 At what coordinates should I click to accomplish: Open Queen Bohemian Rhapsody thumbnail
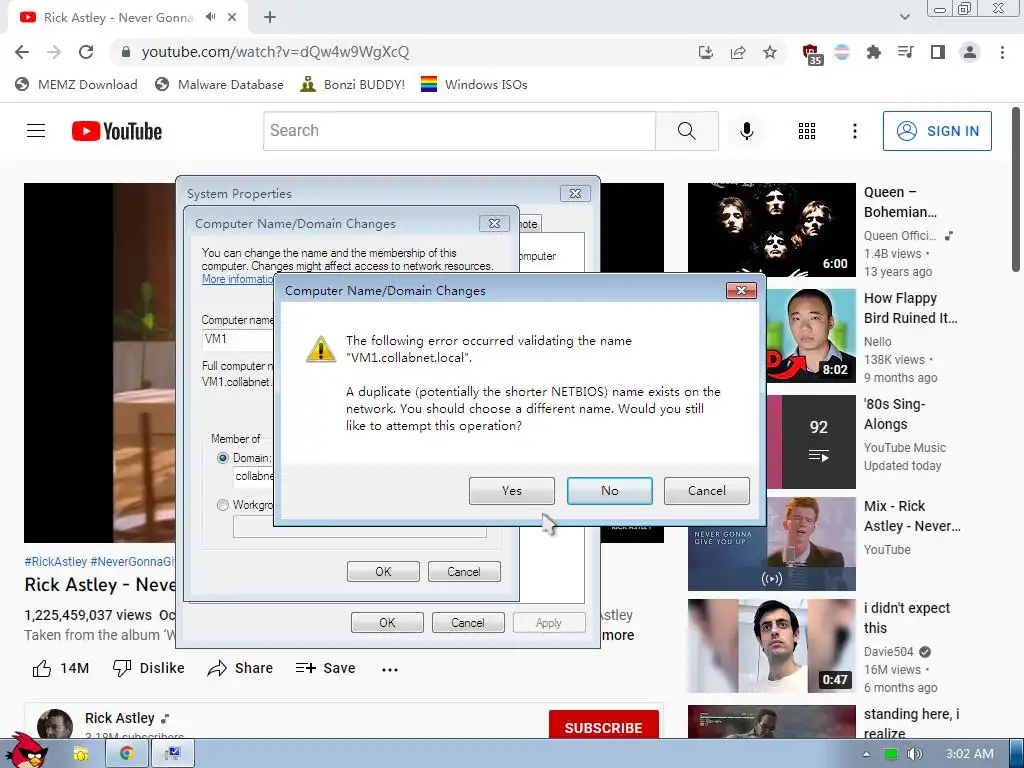tap(771, 229)
